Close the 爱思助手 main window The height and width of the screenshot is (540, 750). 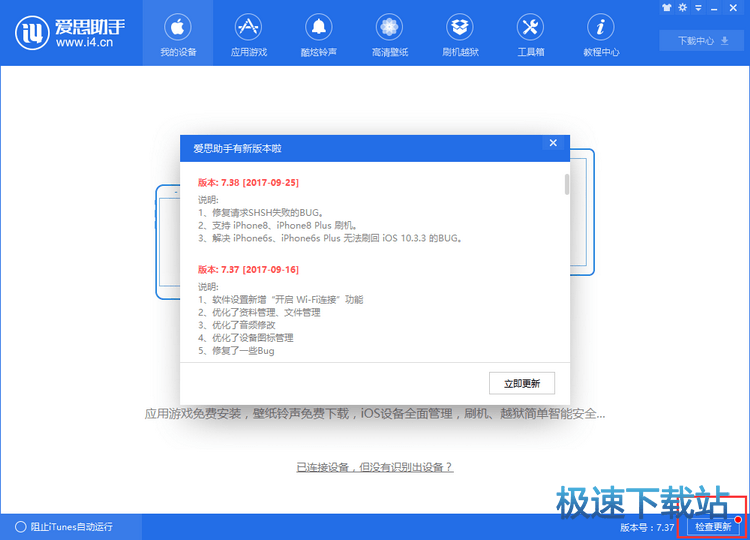[733, 8]
